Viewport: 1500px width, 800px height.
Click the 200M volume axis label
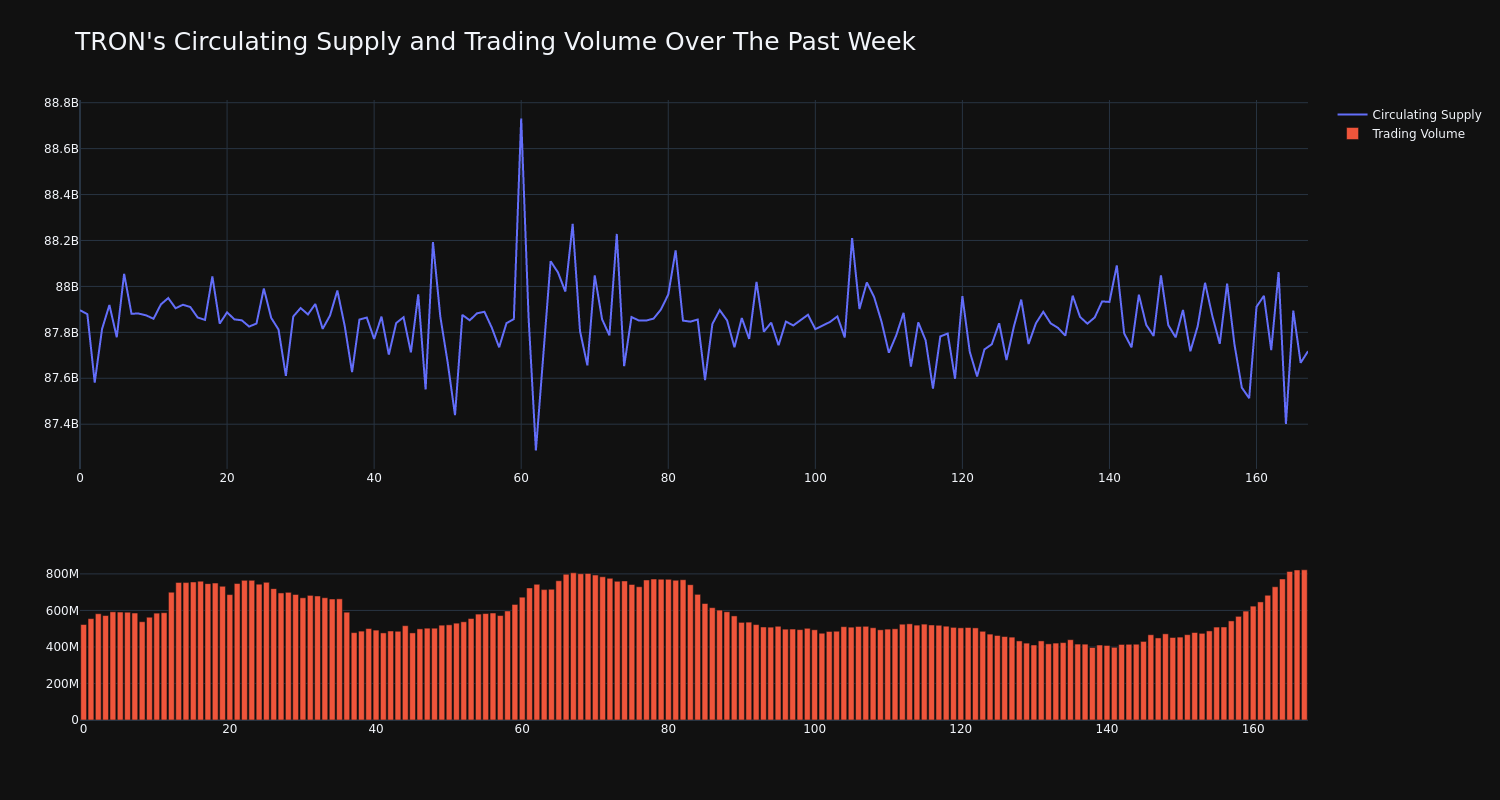pyautogui.click(x=61, y=684)
